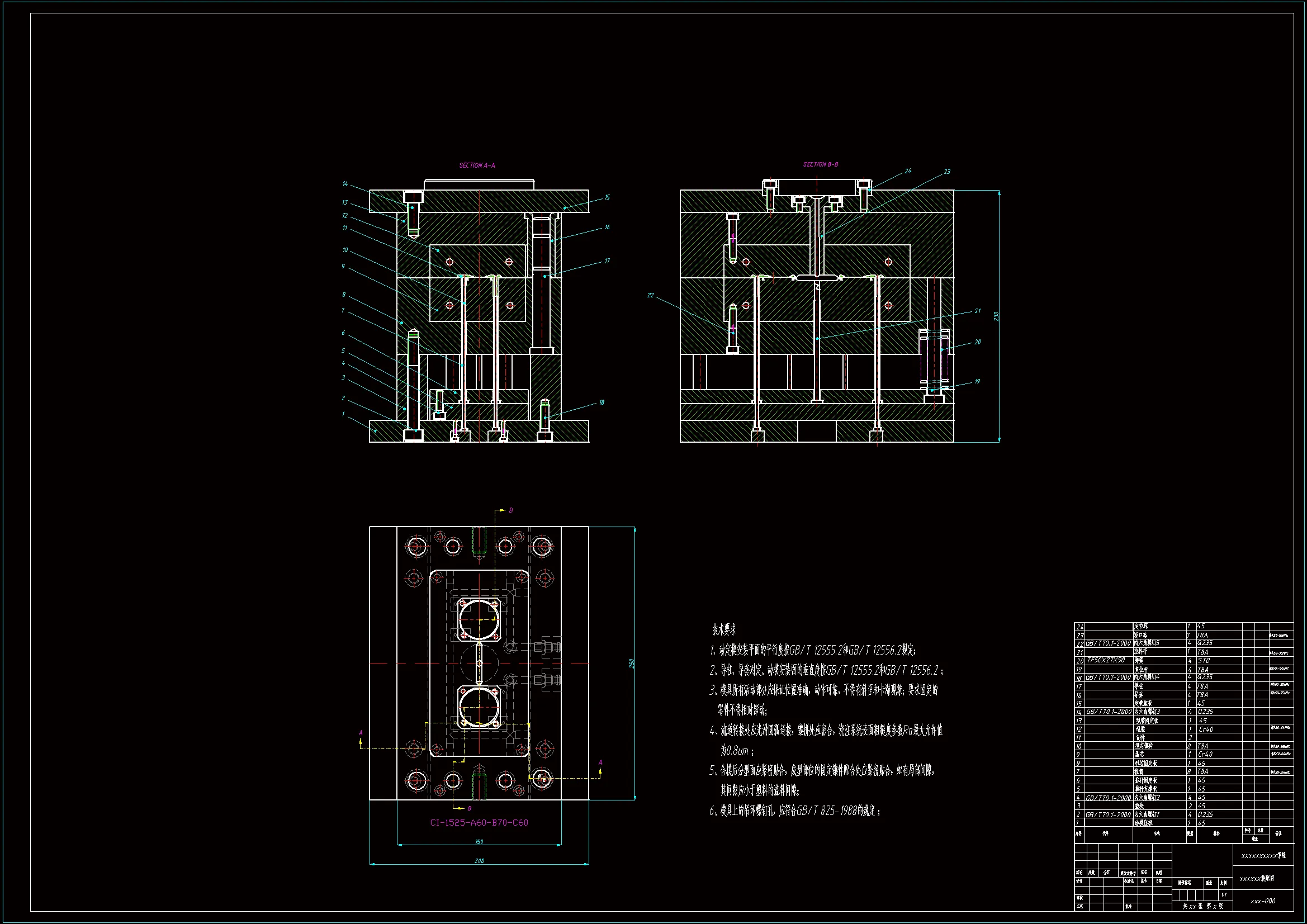Click the lower circular cavity in plan view

[x=479, y=707]
